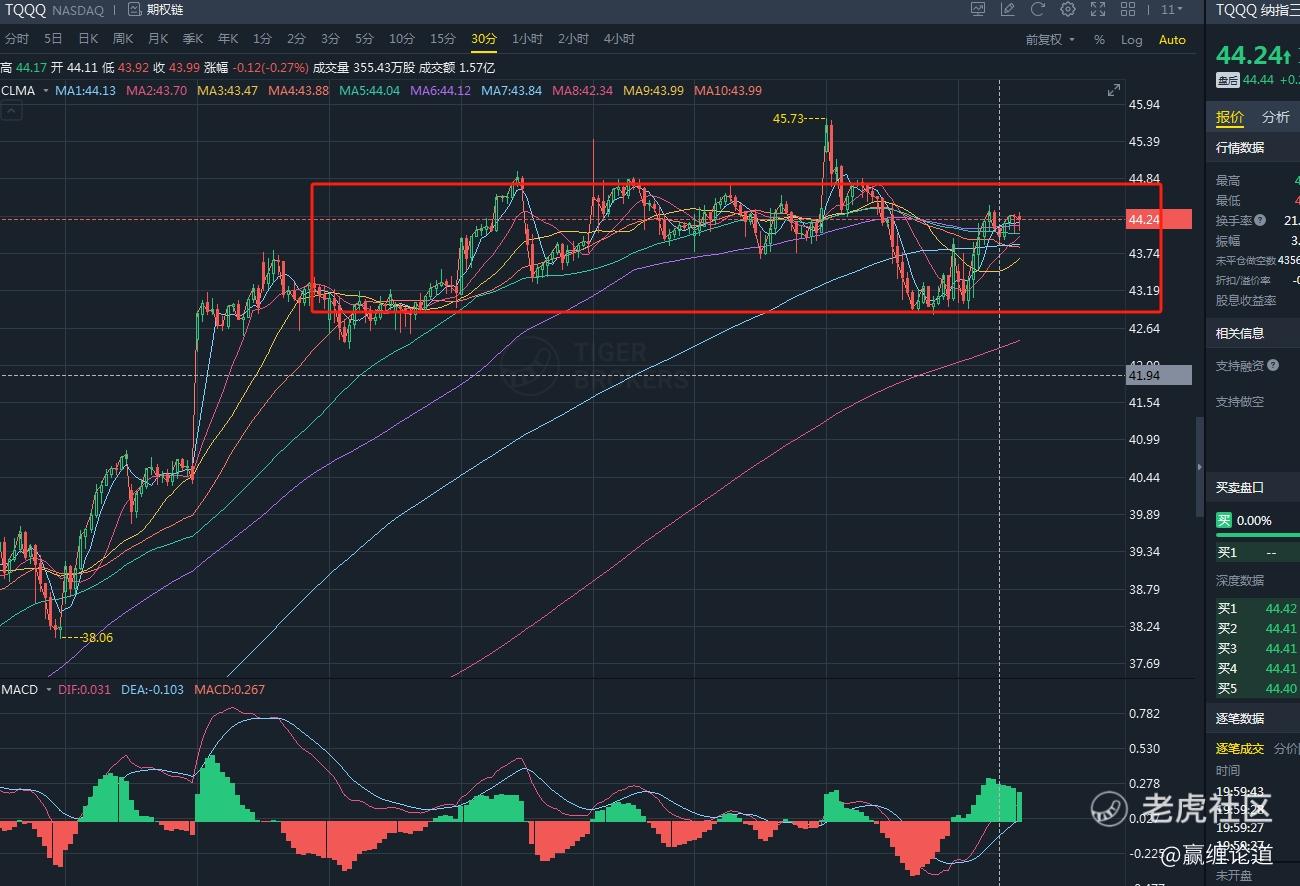Select the 3分 period
The image size is (1300, 886).
click(330, 39)
